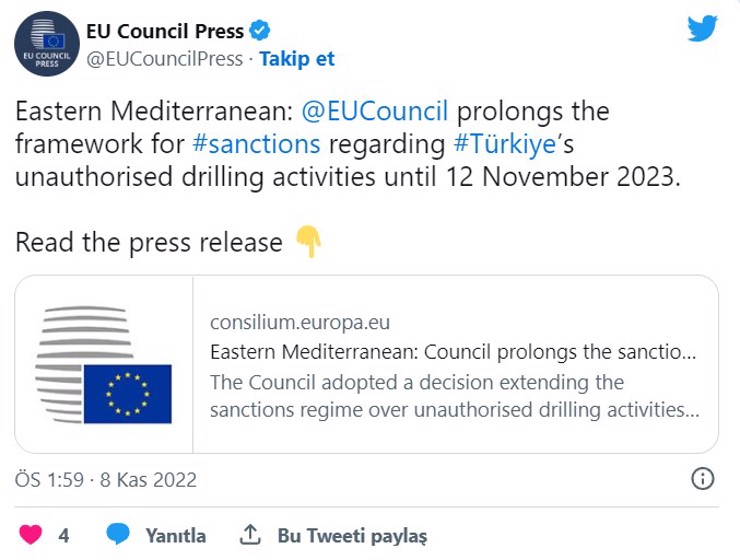Click the share upload arrow icon

[250, 534]
